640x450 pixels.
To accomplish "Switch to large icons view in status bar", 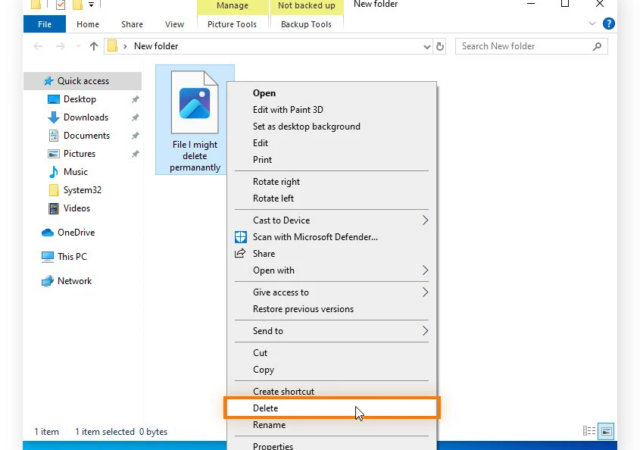I will (x=606, y=431).
